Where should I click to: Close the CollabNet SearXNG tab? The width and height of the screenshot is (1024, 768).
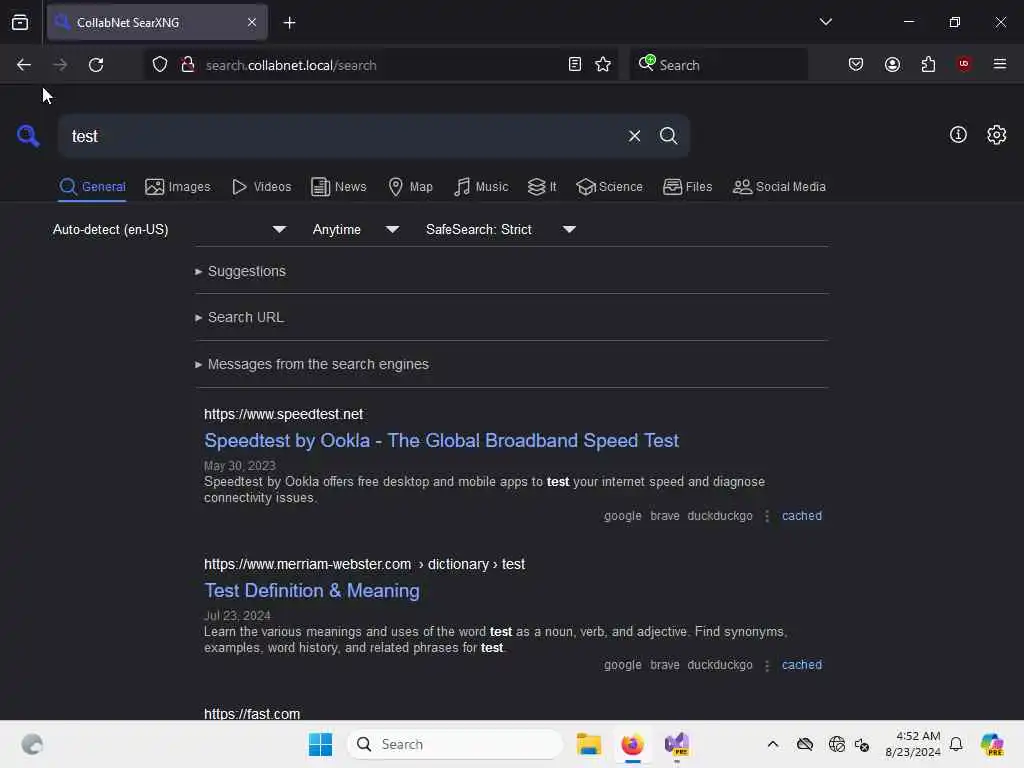click(x=252, y=23)
